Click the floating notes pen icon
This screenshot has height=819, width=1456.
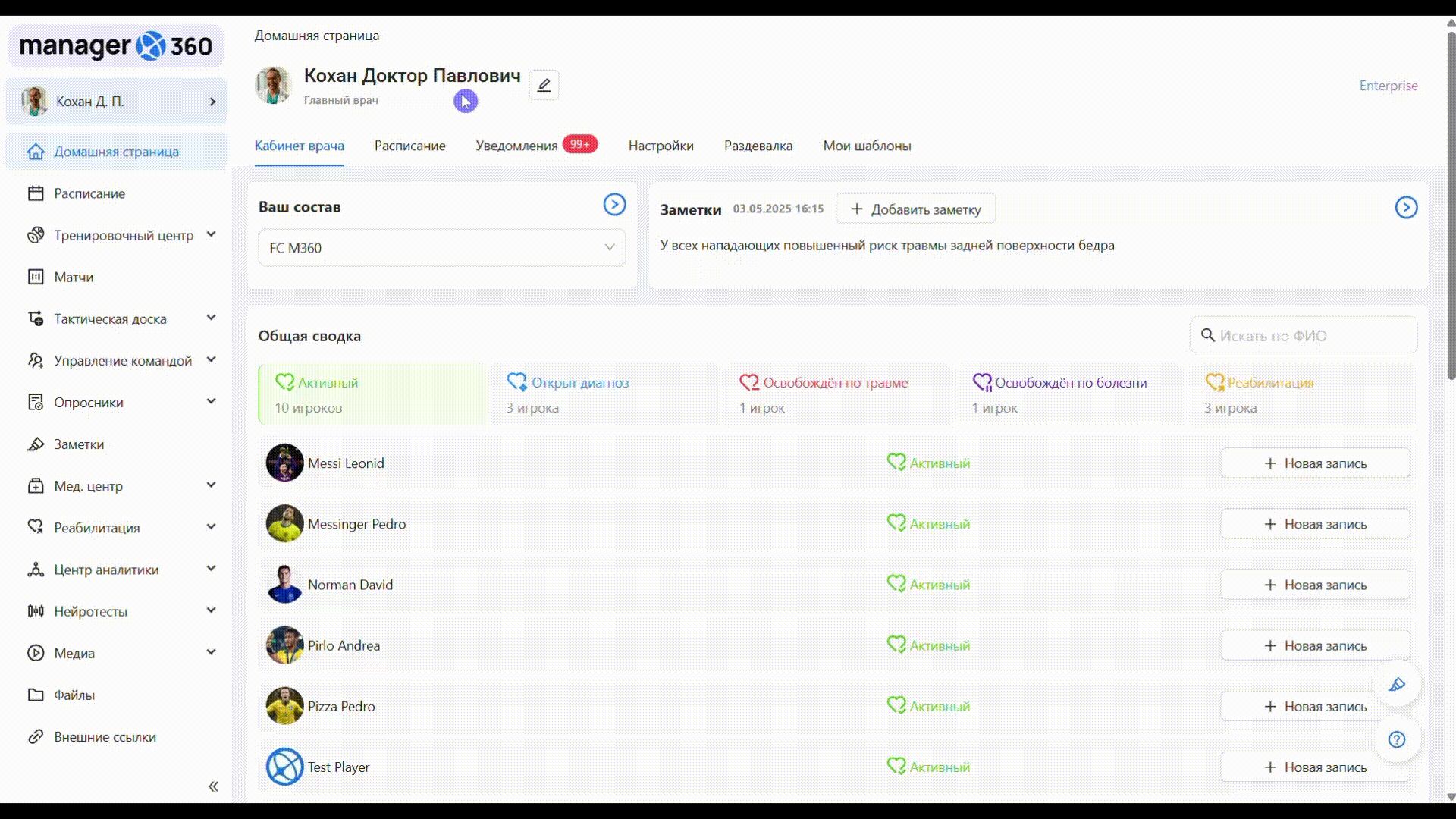click(x=1396, y=685)
